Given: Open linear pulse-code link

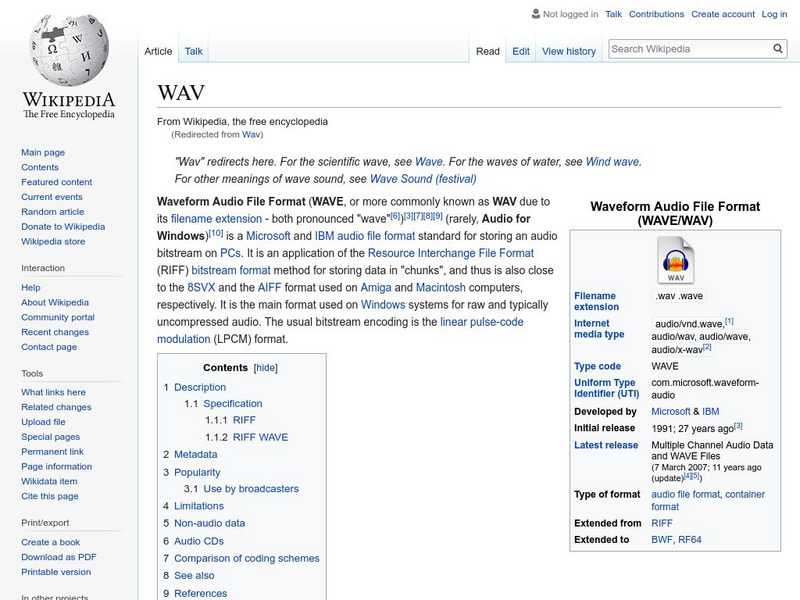Looking at the screenshot, I should point(482,322).
